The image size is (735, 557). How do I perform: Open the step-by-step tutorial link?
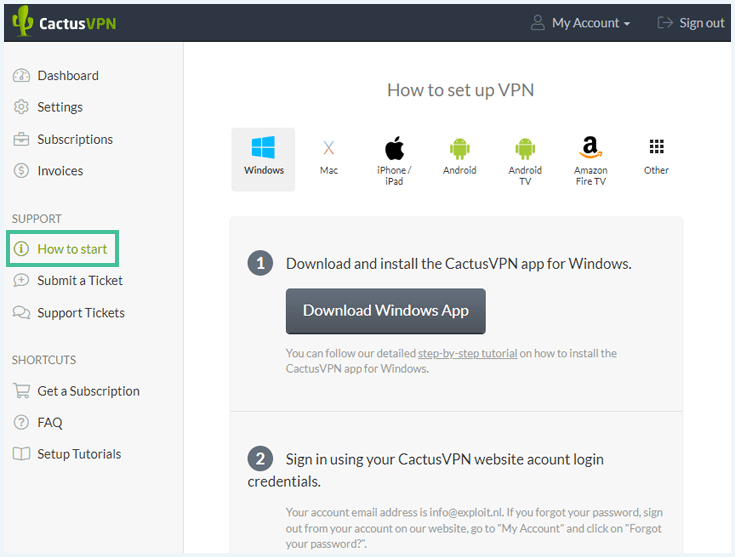pyautogui.click(x=467, y=353)
